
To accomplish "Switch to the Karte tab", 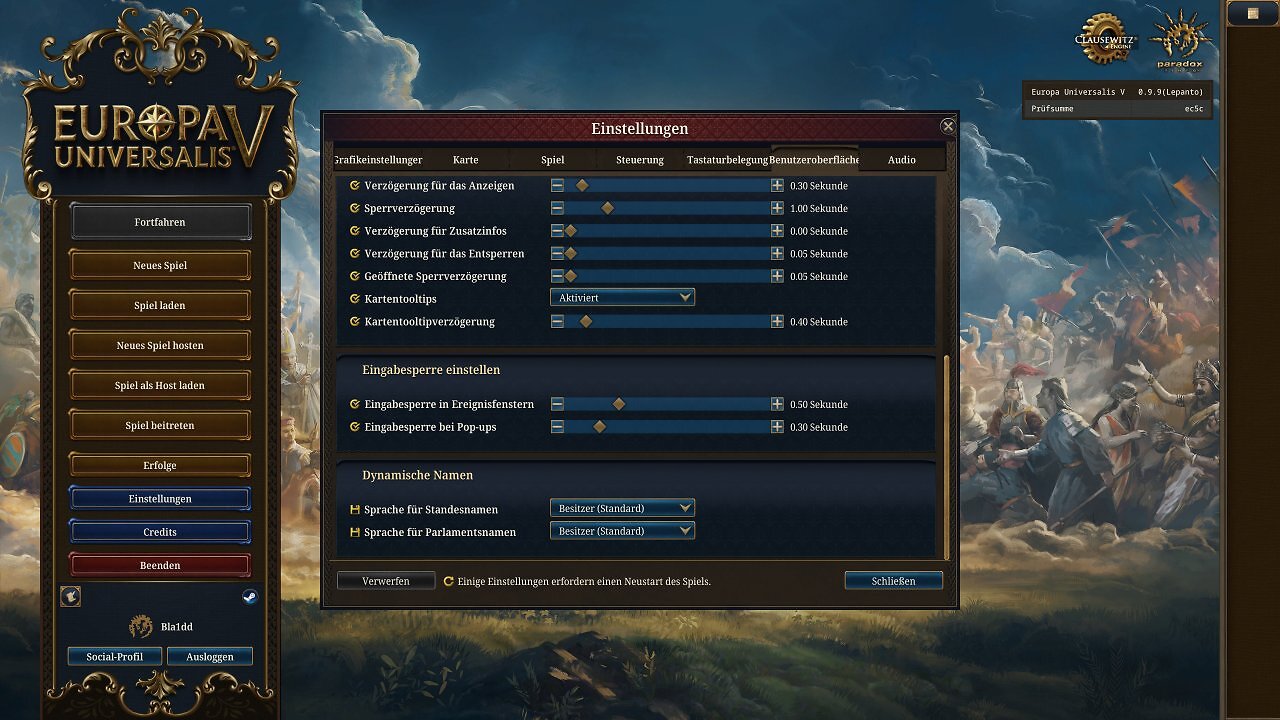I will 465,160.
